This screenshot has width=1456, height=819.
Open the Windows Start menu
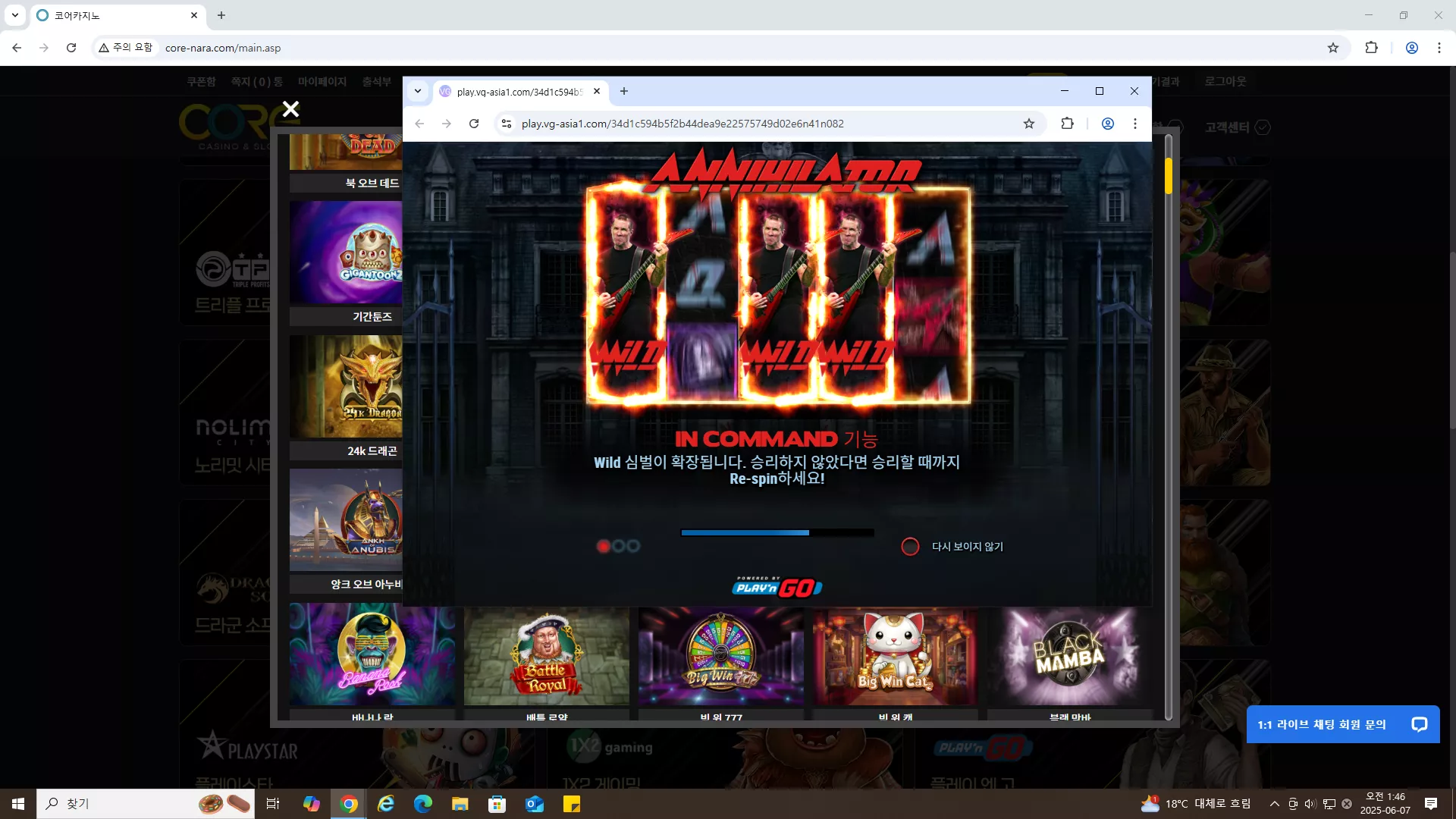(x=18, y=804)
